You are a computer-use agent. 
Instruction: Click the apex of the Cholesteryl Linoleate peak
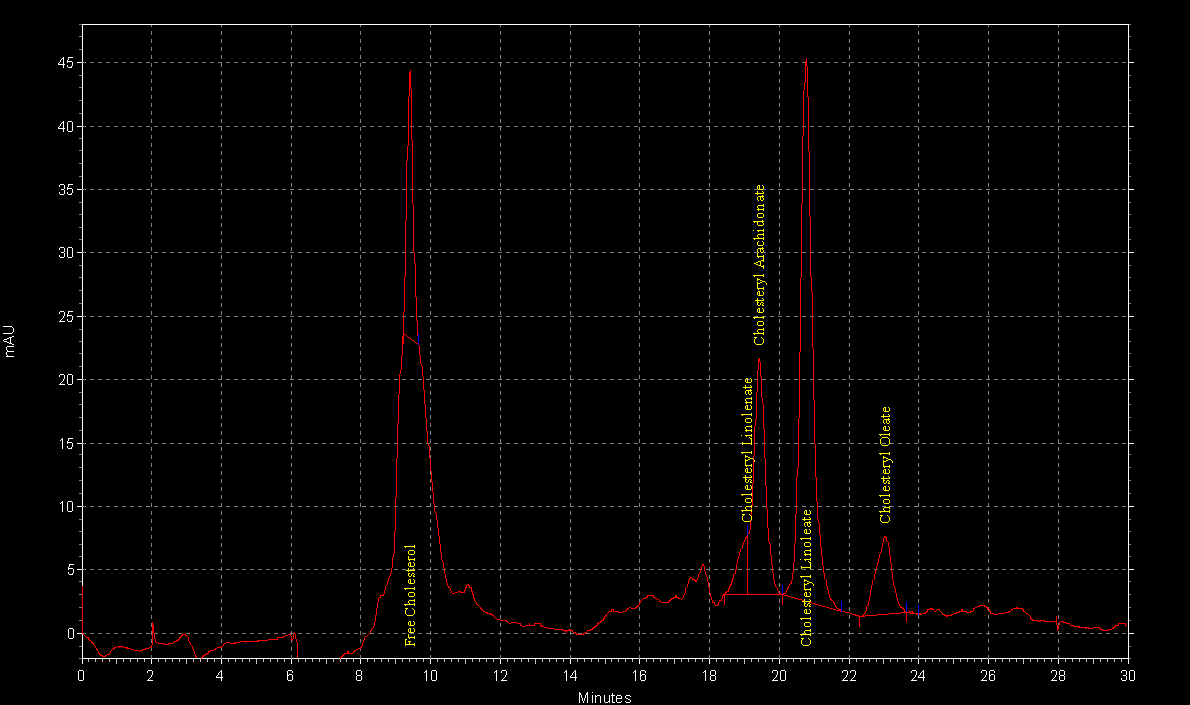pos(806,59)
